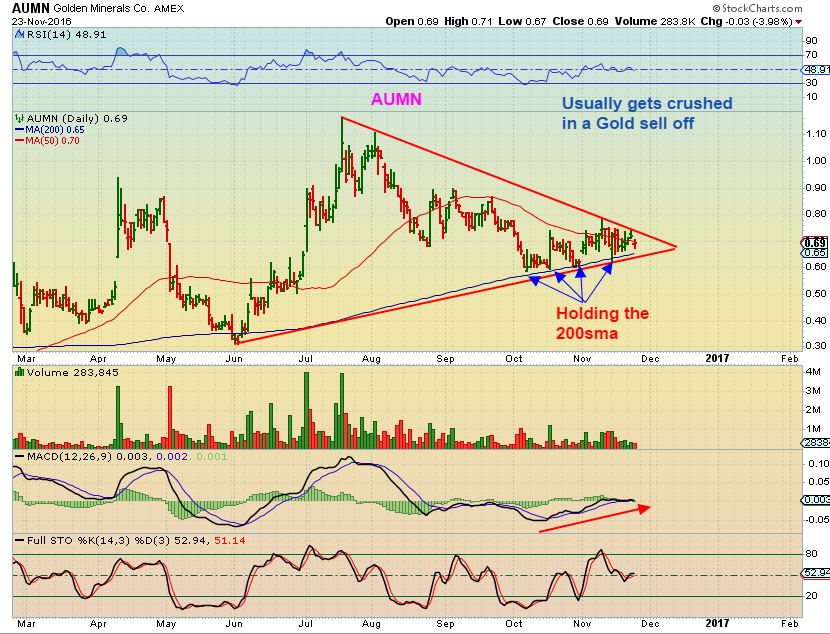Click the High 0.71 value
The height and width of the screenshot is (634, 830).
[468, 22]
